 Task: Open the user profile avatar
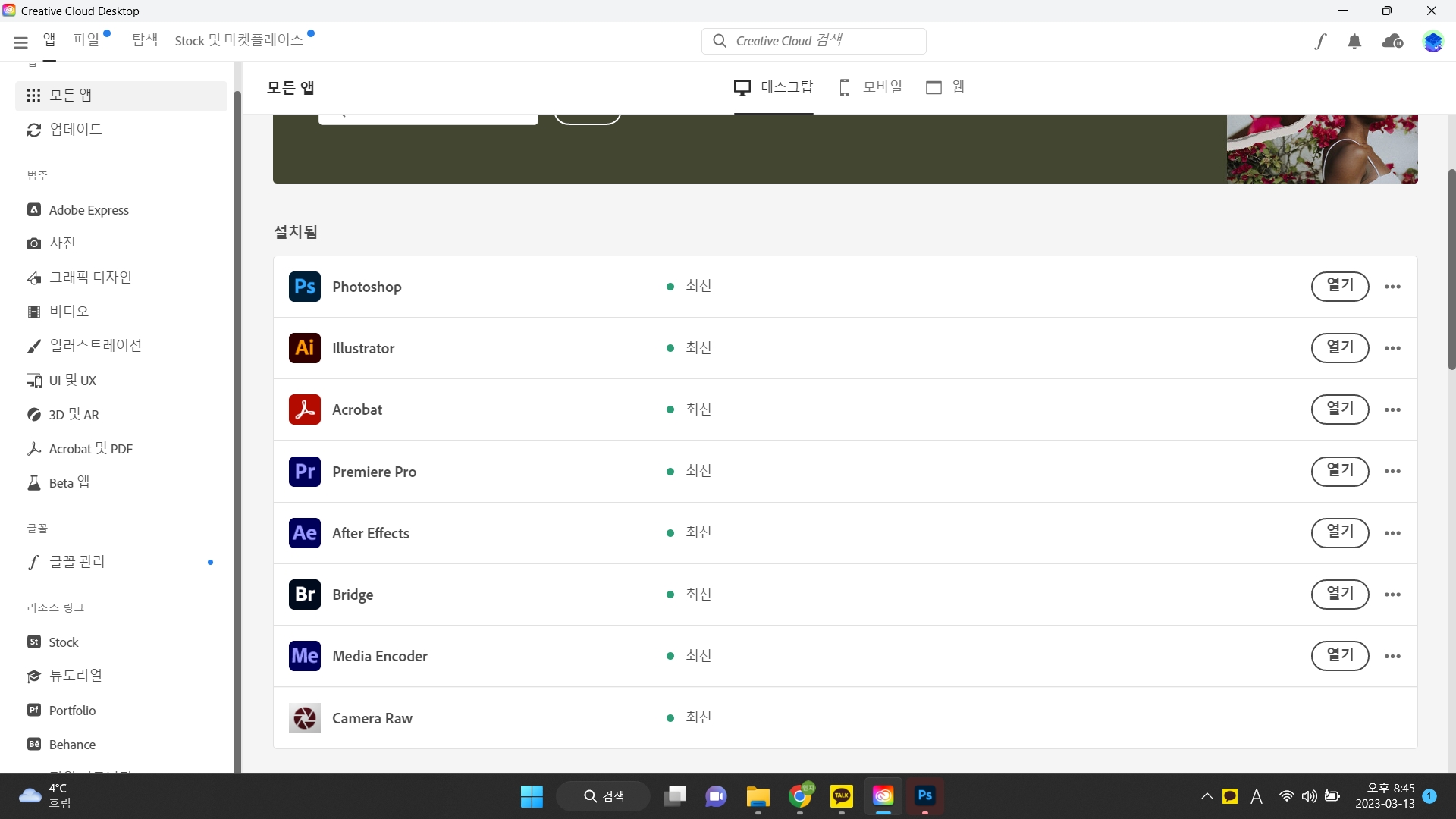[1432, 42]
